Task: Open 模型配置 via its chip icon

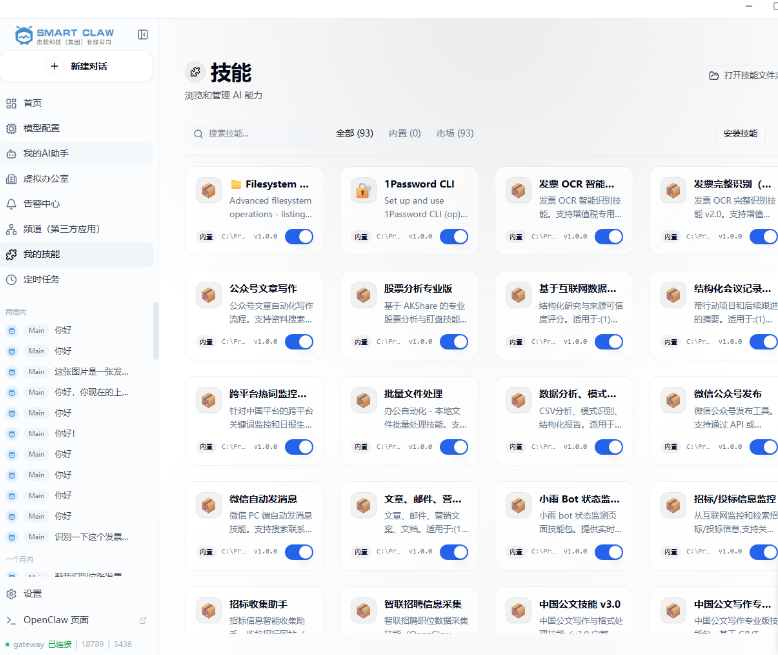Action: pos(12,128)
